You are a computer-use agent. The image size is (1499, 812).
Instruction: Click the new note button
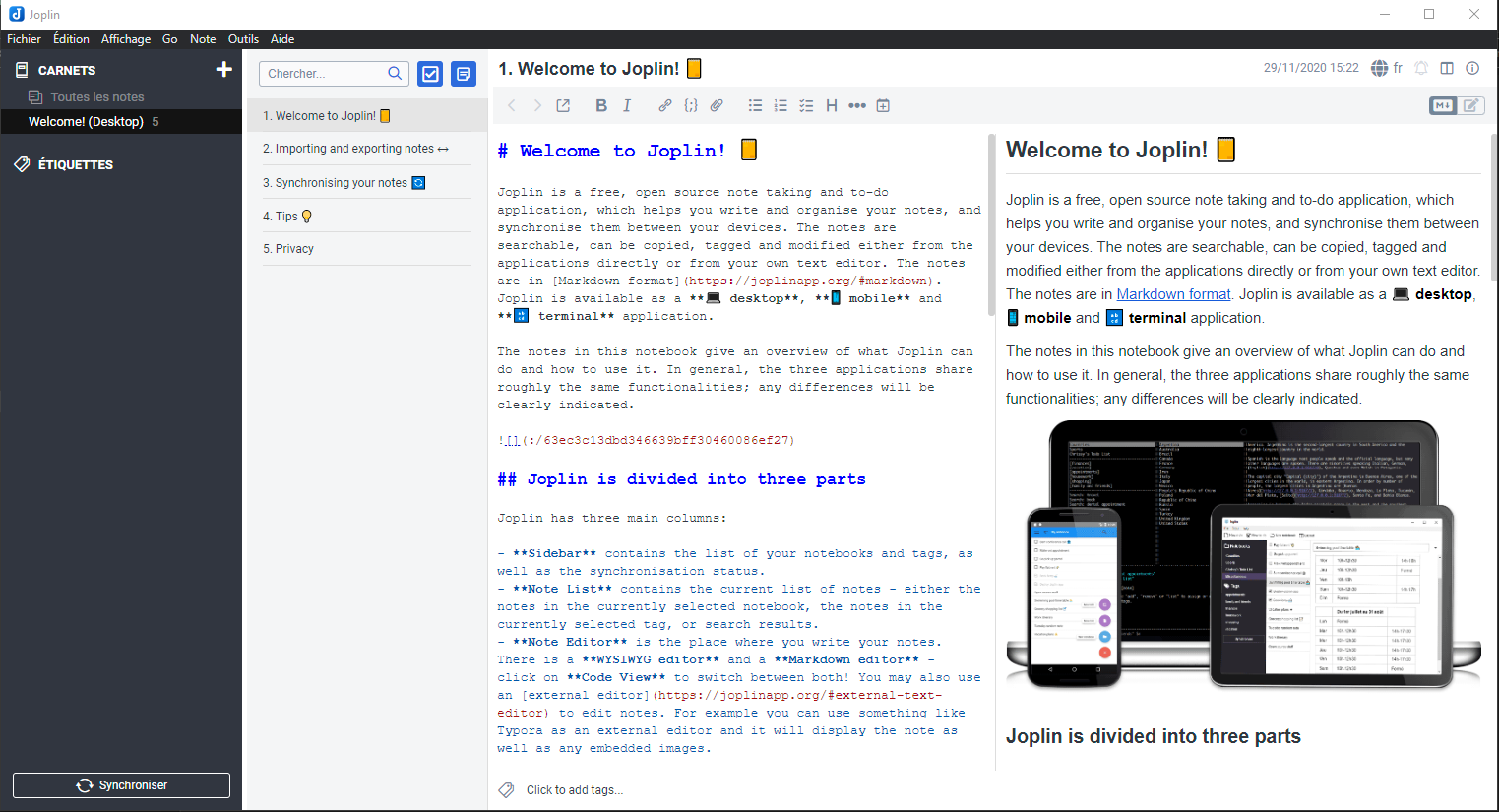coord(464,74)
